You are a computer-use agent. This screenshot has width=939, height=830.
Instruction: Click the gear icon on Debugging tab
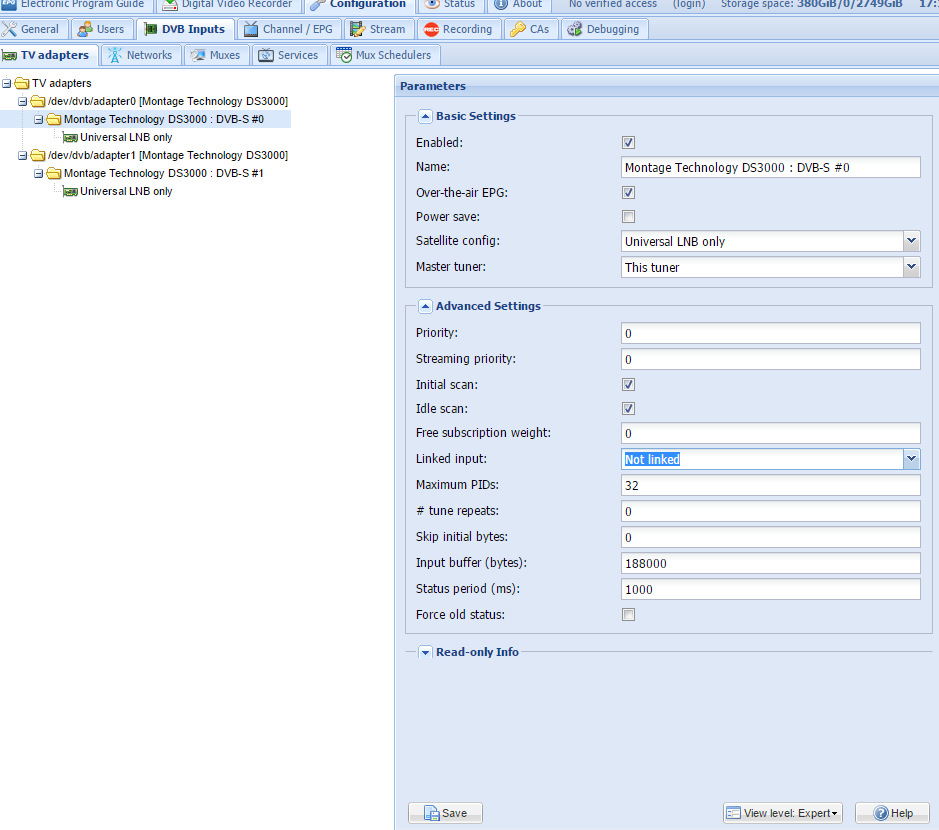(575, 29)
